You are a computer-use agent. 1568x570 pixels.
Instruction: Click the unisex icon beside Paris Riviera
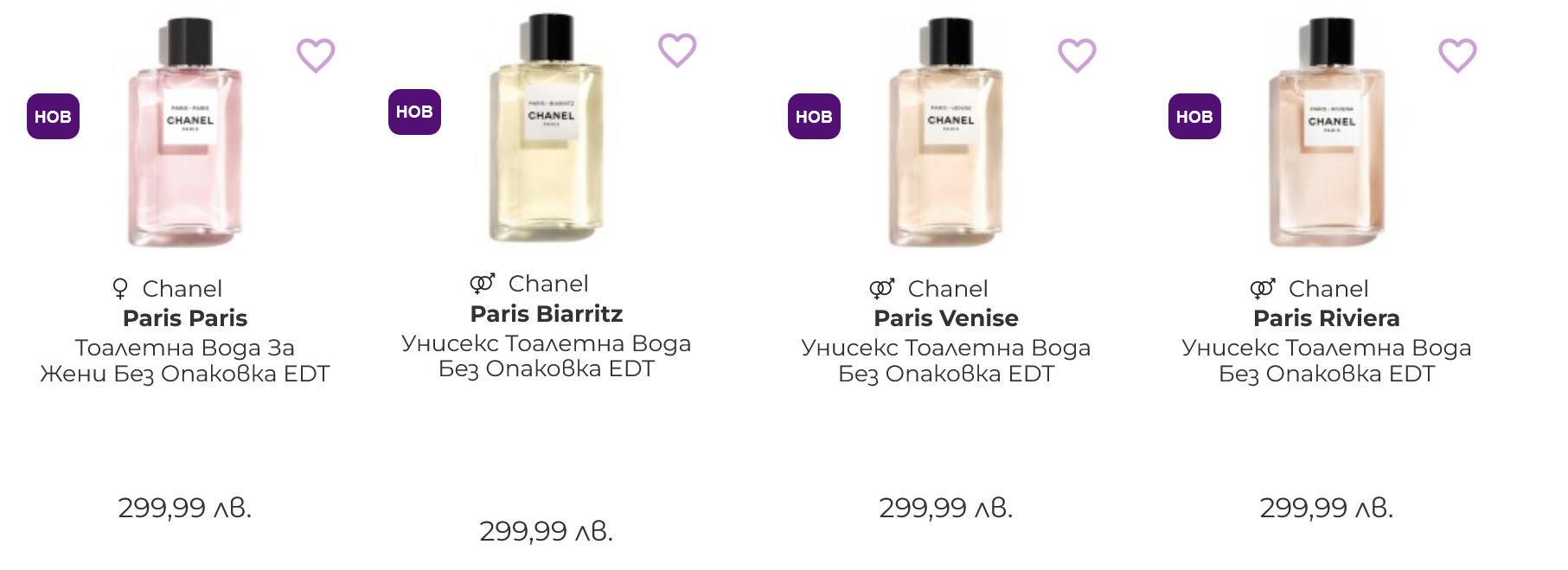click(x=1262, y=288)
